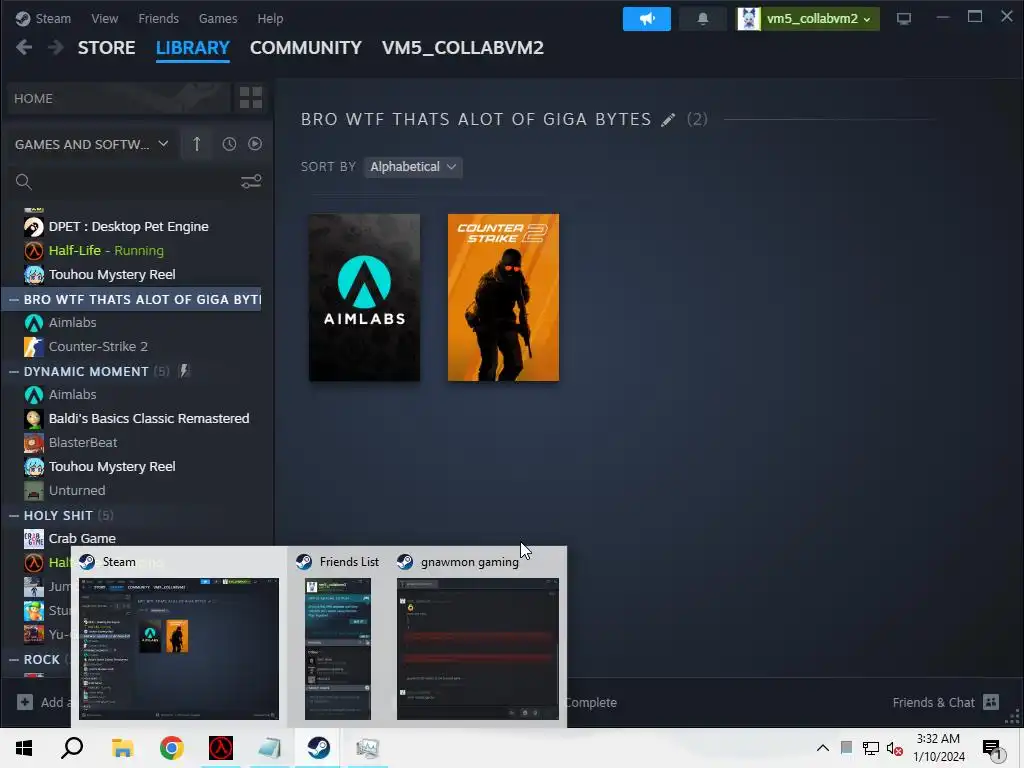
Task: Switch to Friends List window preview
Action: tap(338, 648)
